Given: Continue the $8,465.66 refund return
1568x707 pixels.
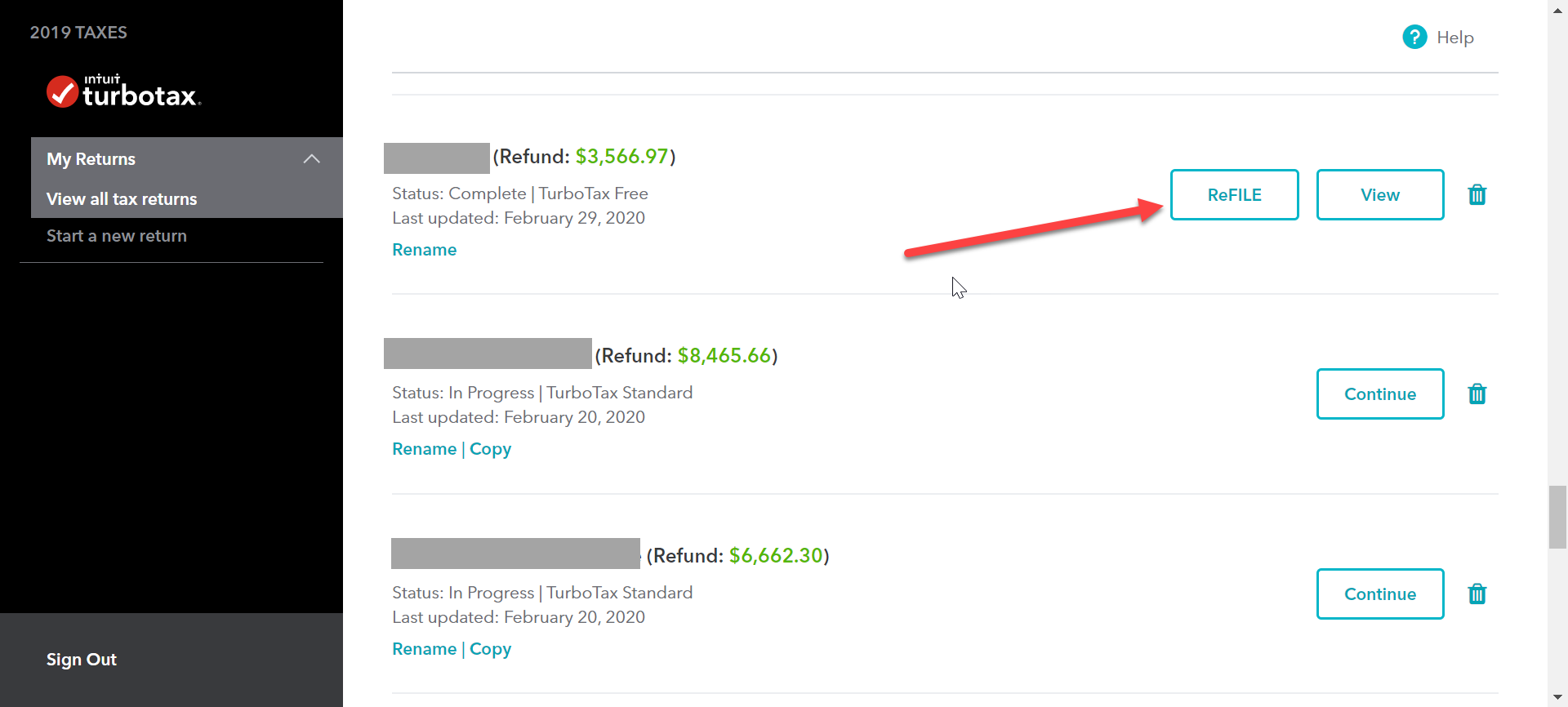Looking at the screenshot, I should pos(1379,394).
